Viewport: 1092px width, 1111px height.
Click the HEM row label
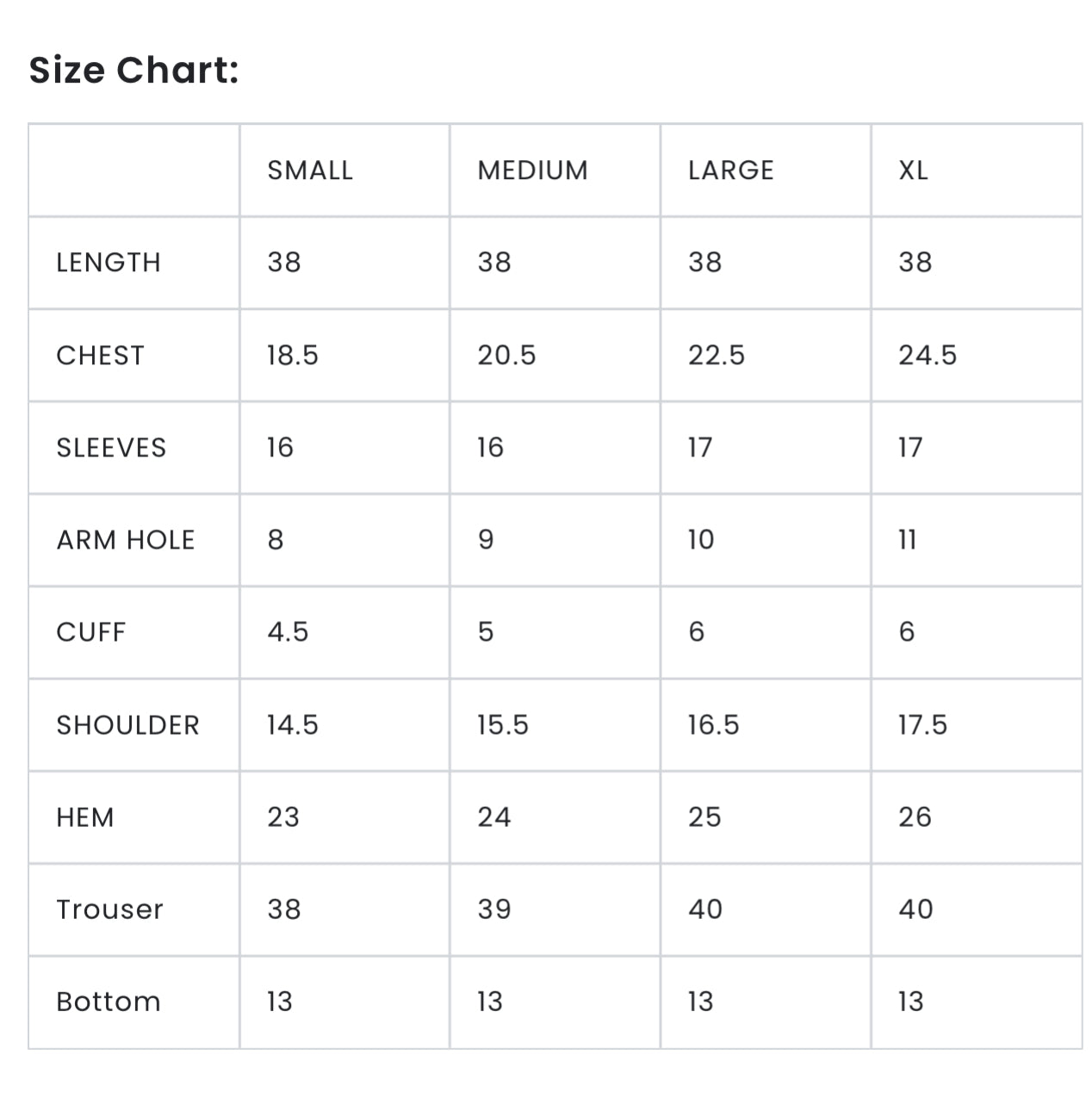[85, 817]
